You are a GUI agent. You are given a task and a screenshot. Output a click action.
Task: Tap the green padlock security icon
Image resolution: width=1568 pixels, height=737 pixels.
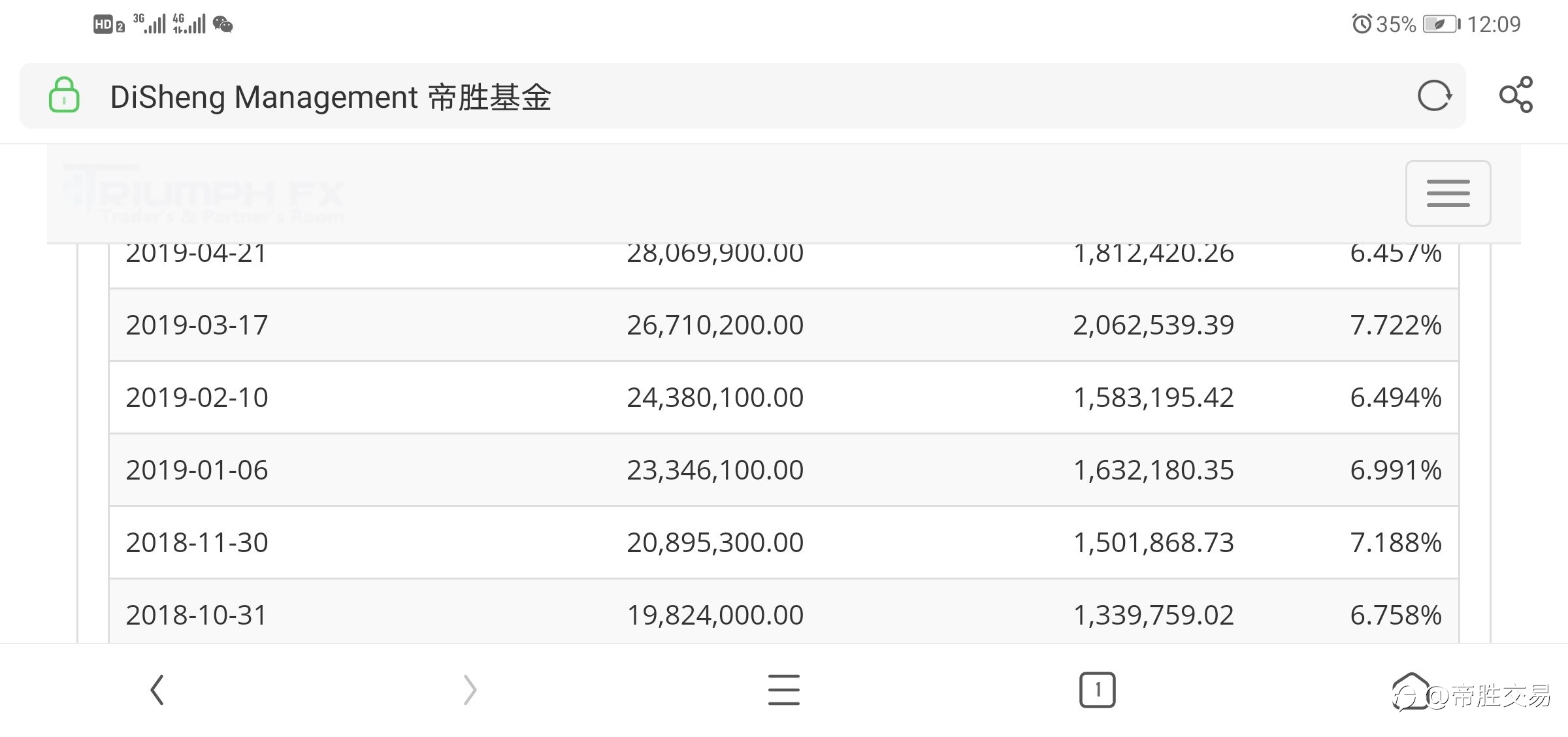64,95
